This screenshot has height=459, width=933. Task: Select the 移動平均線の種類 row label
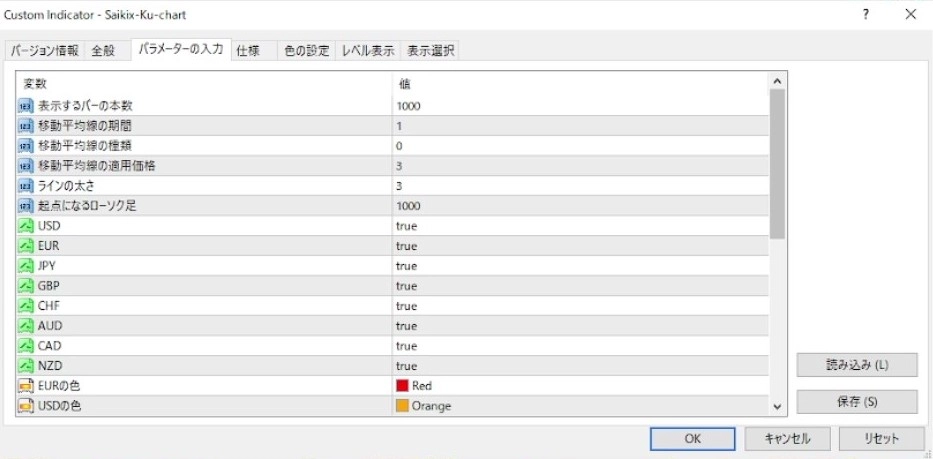pos(85,146)
